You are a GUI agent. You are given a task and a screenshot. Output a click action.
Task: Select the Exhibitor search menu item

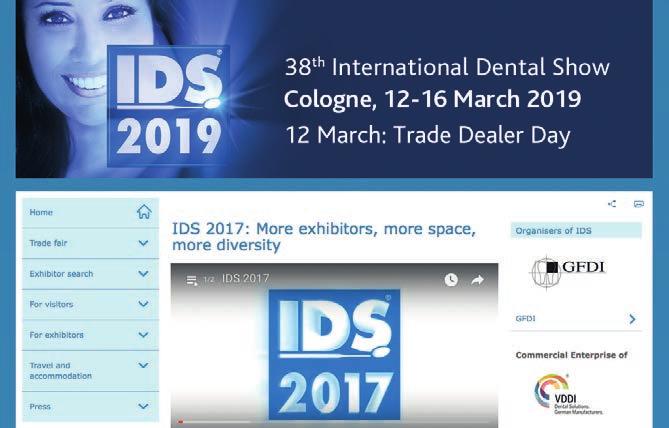coord(90,274)
